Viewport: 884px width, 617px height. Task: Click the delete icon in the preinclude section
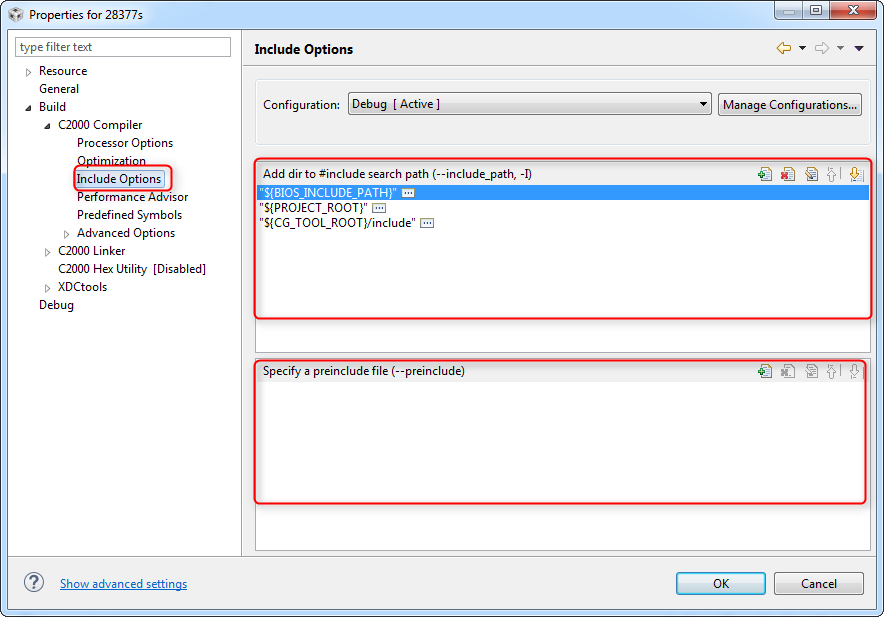click(x=788, y=371)
